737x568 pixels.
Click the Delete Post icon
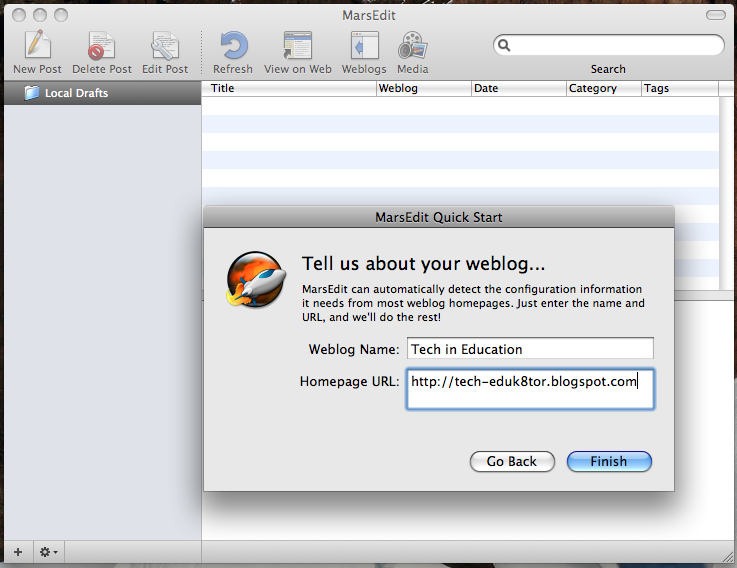[102, 45]
